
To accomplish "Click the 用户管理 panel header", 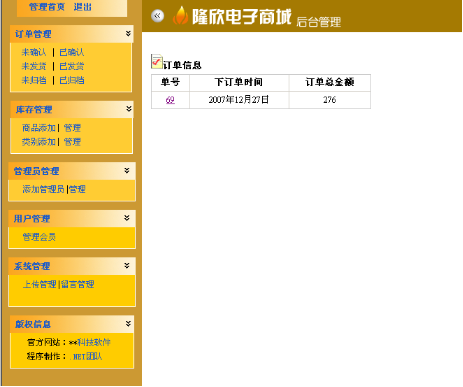I will pos(72,218).
